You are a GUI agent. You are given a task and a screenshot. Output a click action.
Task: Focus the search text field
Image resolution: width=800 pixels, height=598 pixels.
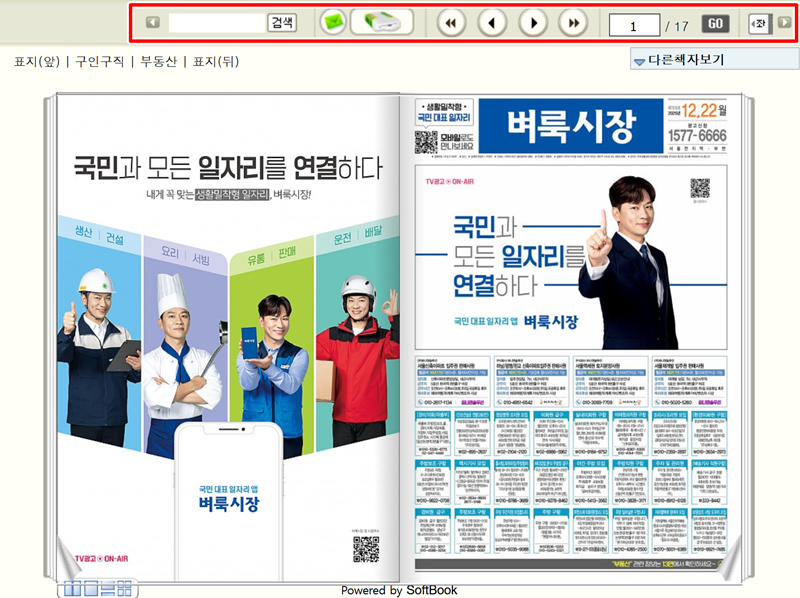[x=217, y=22]
